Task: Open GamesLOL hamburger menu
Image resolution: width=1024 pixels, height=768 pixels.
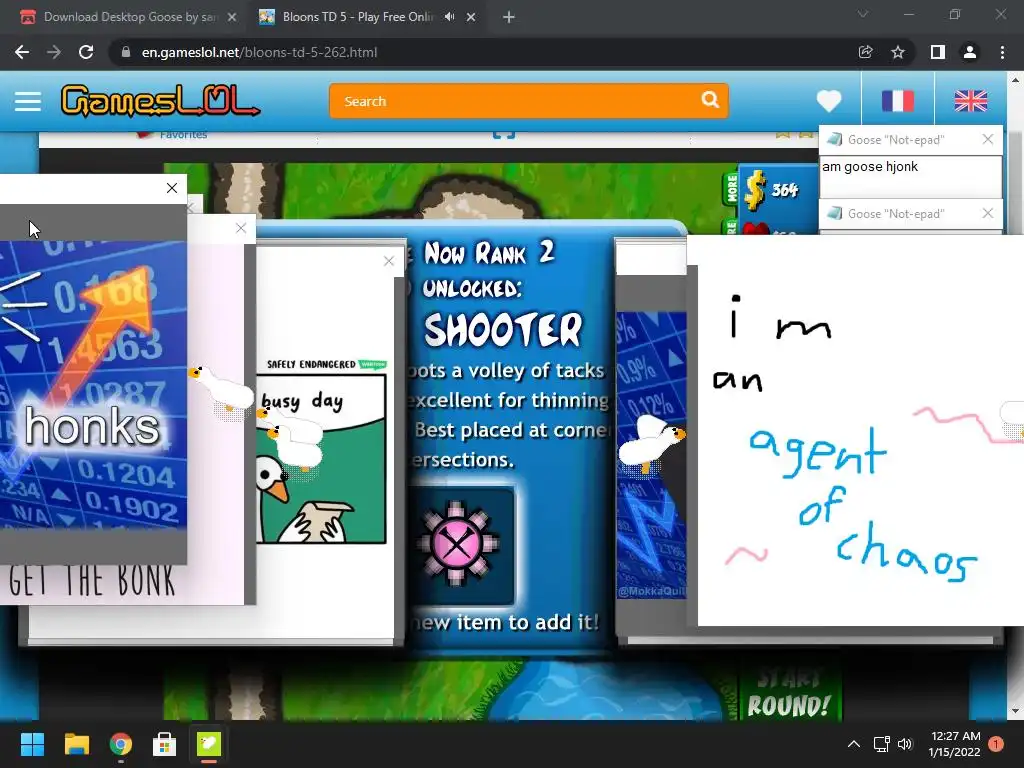Action: pos(27,101)
